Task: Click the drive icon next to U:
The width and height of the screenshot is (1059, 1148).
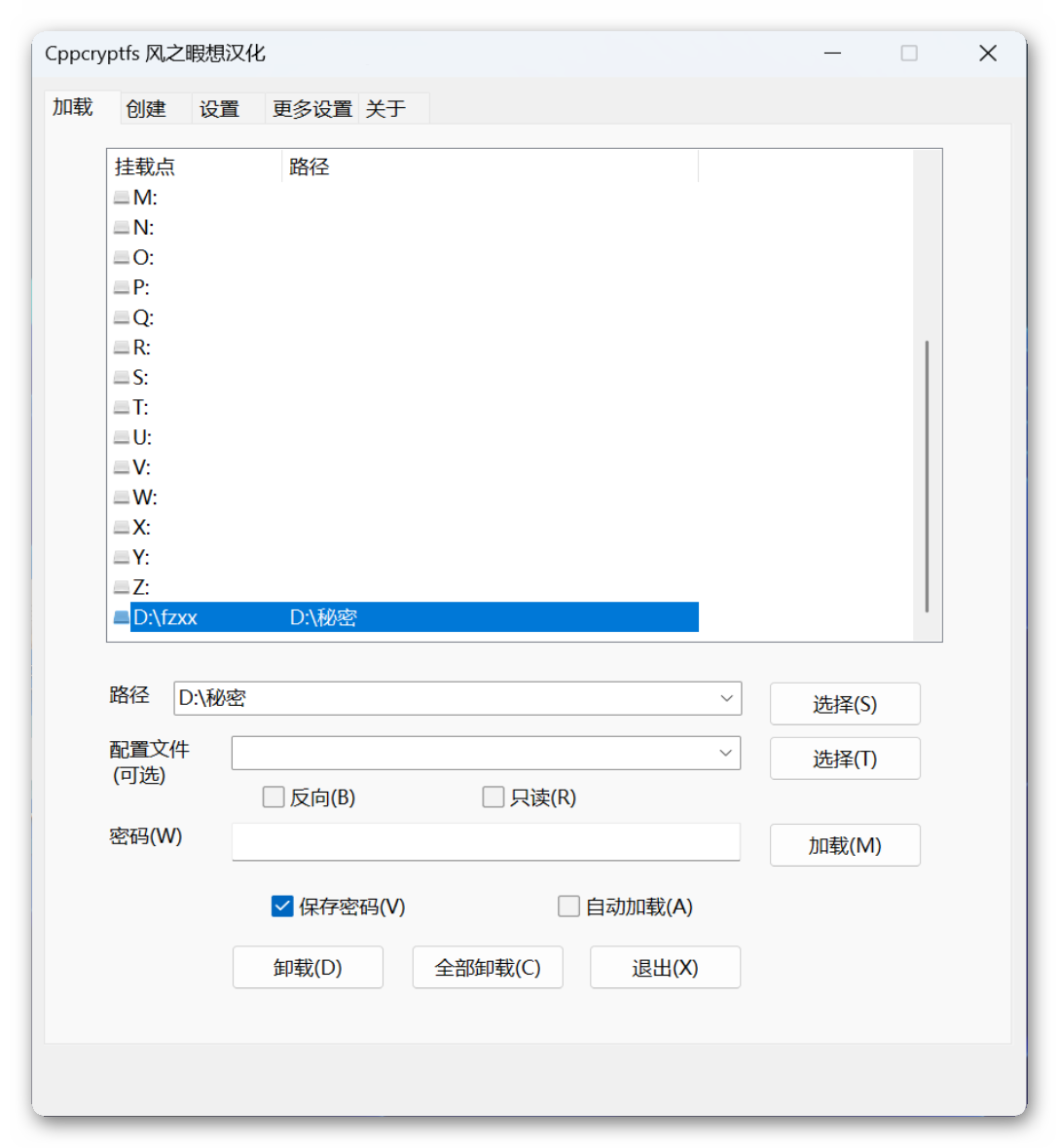Action: coord(122,438)
